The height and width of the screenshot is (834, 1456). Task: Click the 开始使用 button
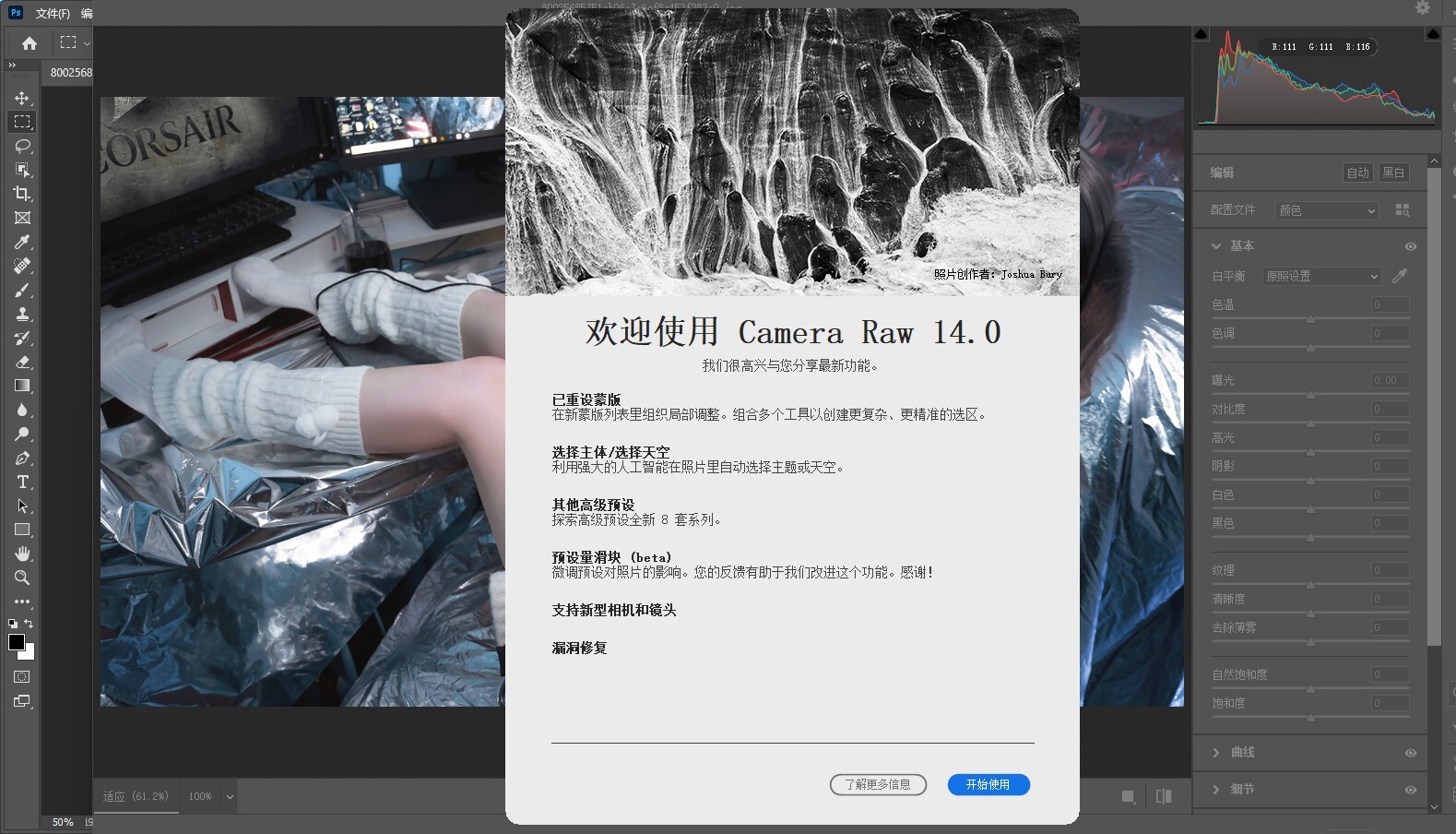pyautogui.click(x=988, y=784)
